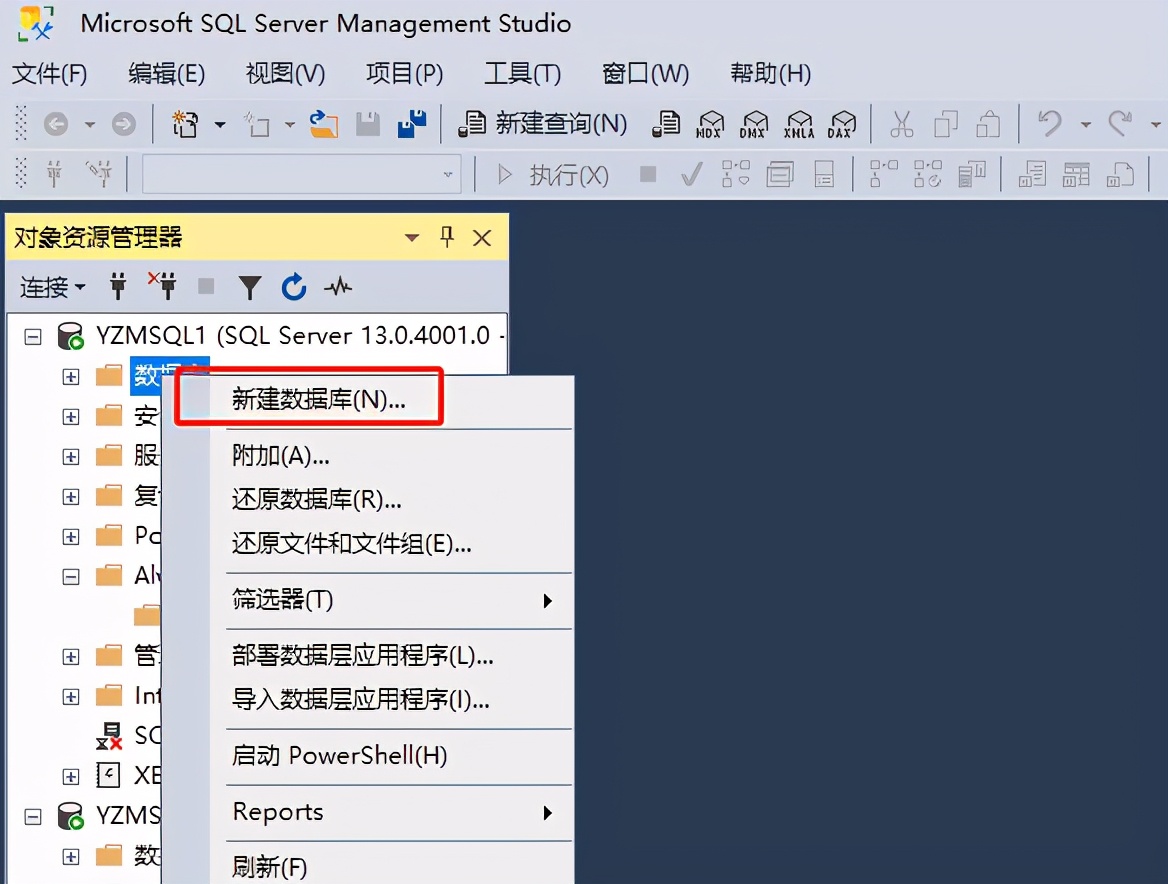This screenshot has width=1168, height=884.
Task: Expand the 安 folder tree node
Action: point(71,416)
